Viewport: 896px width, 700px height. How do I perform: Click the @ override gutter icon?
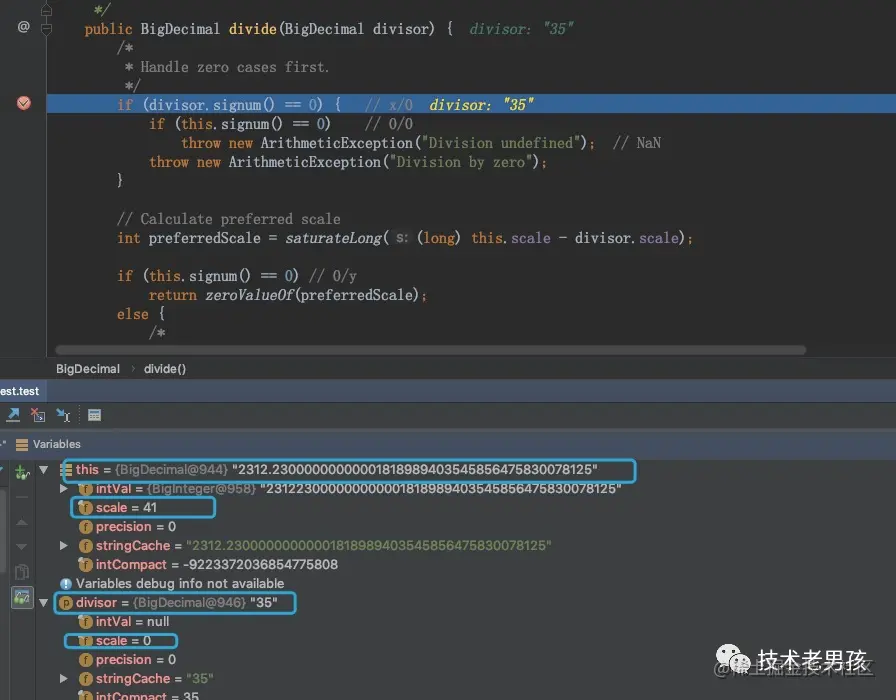pyautogui.click(x=23, y=27)
